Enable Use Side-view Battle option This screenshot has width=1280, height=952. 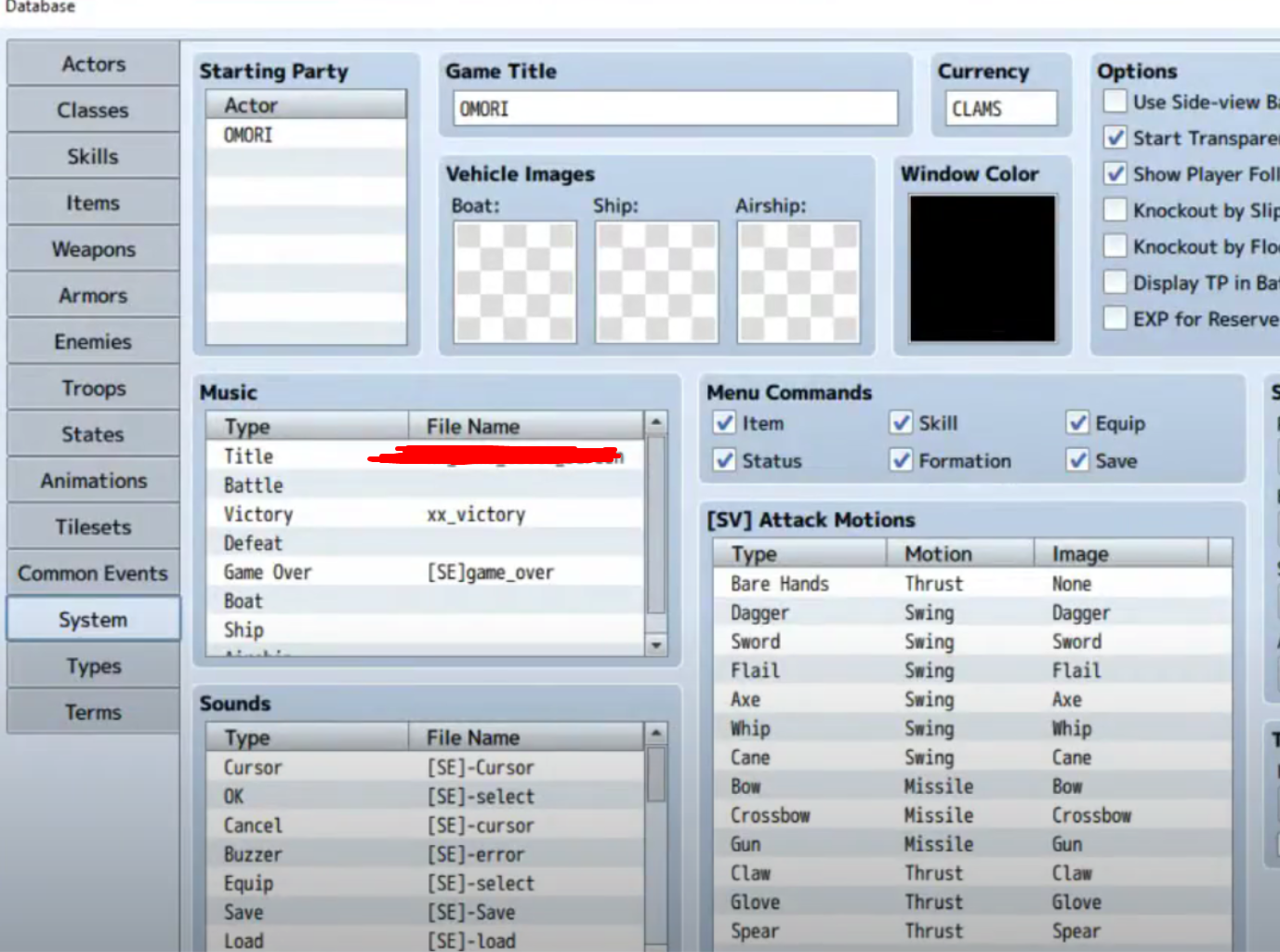point(1115,101)
